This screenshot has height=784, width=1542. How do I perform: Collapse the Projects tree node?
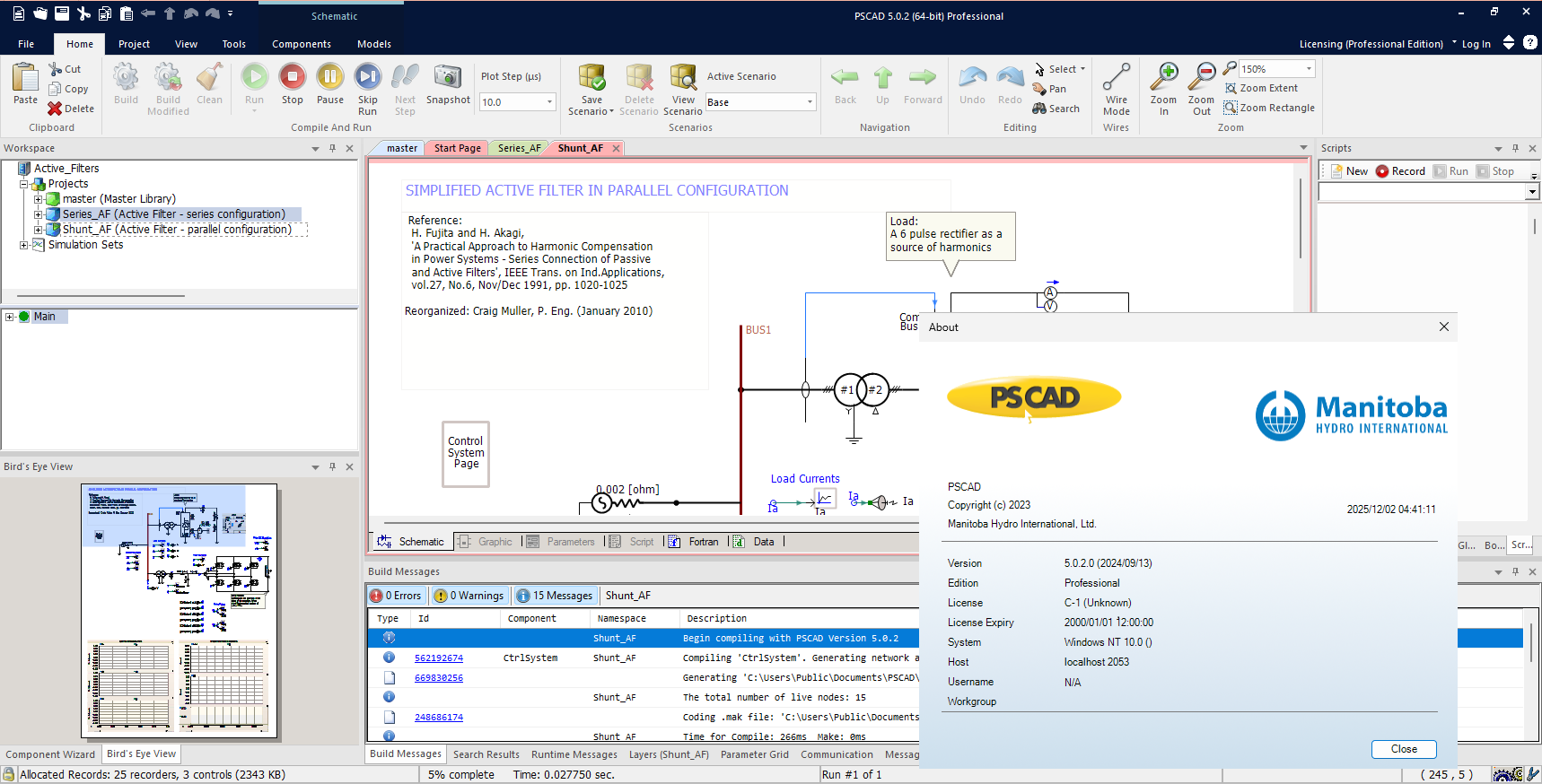point(24,184)
